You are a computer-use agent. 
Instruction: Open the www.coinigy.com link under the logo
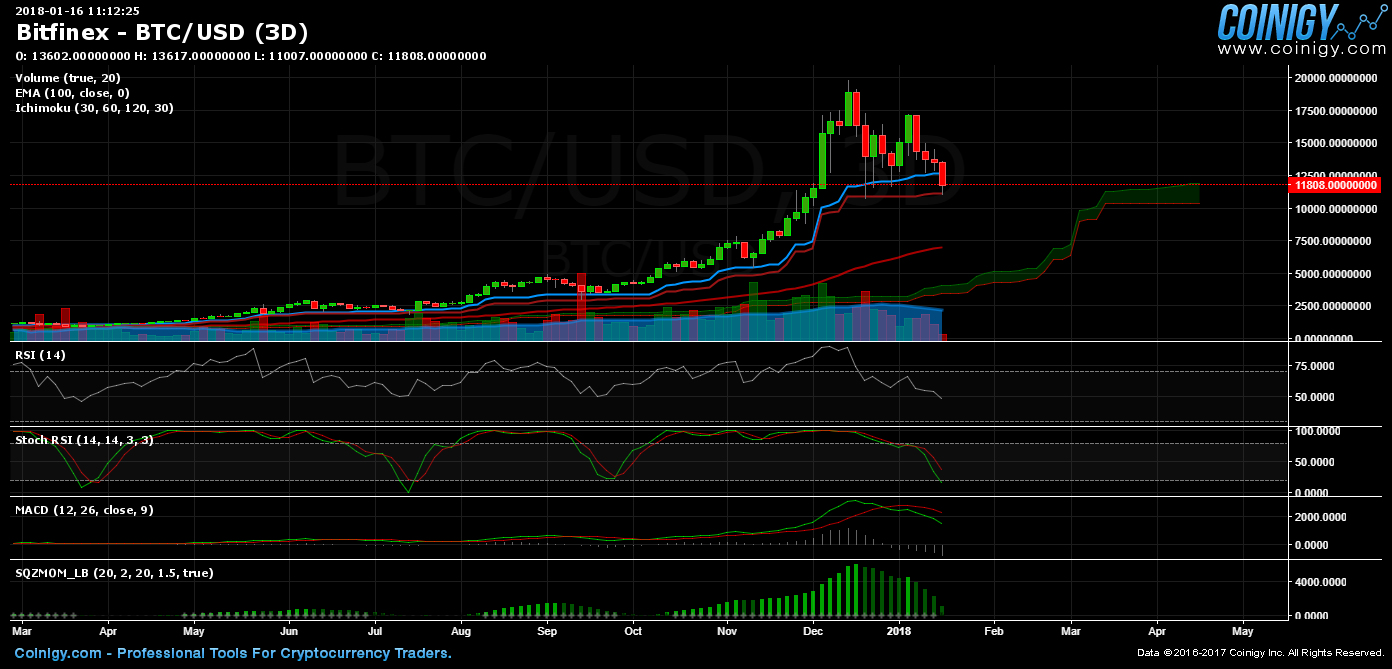1301,49
